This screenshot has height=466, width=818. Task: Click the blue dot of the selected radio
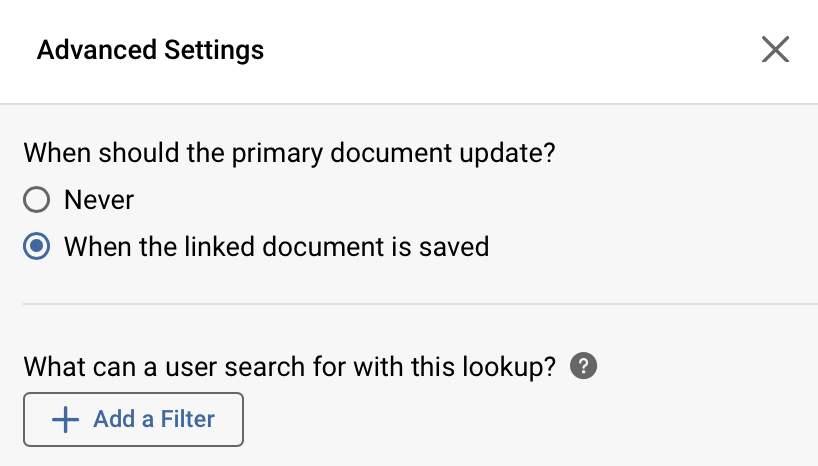coord(37,246)
